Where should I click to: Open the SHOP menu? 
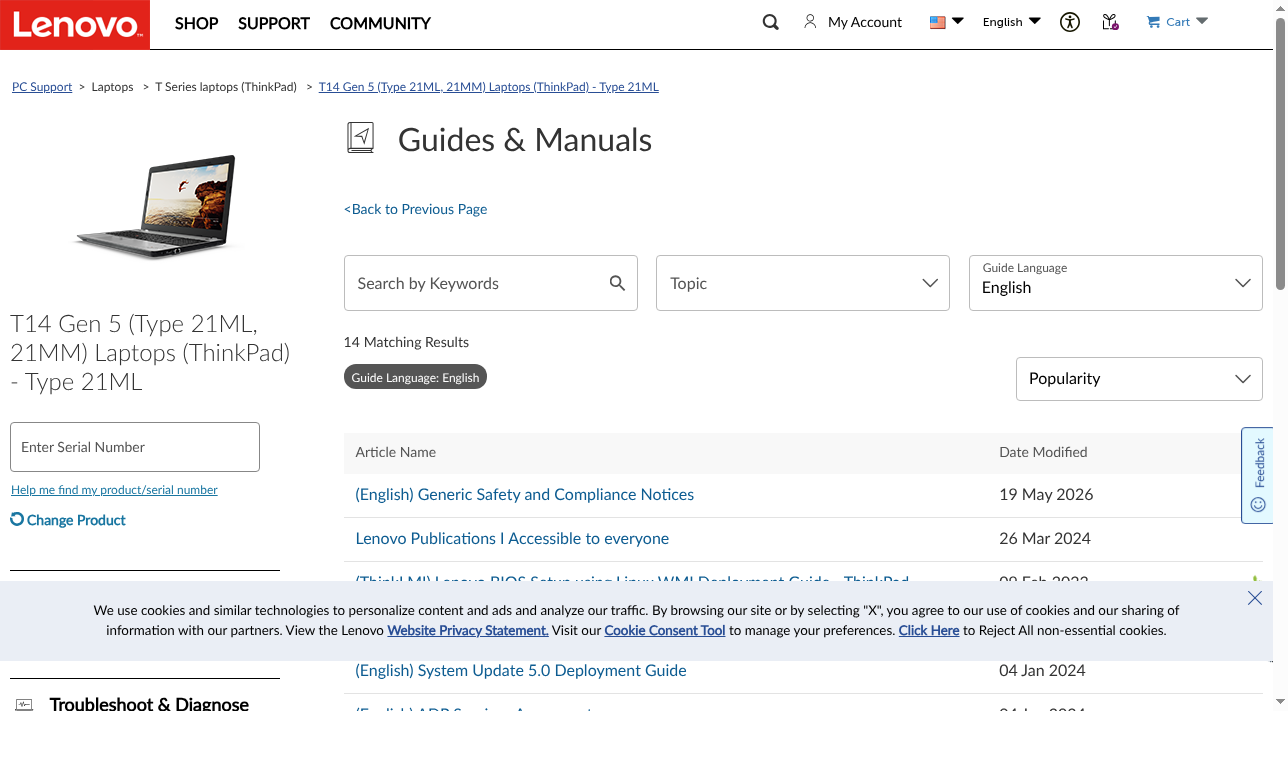(x=196, y=23)
